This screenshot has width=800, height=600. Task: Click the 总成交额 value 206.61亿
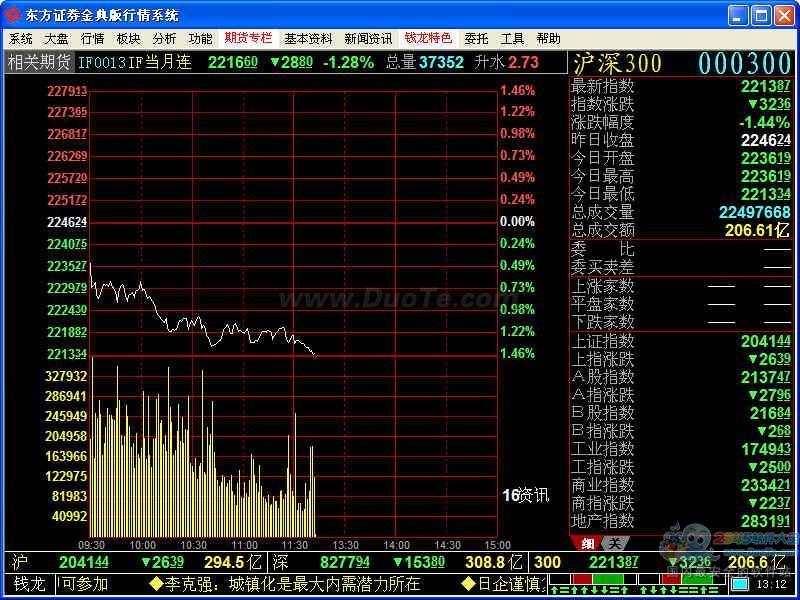(758, 231)
